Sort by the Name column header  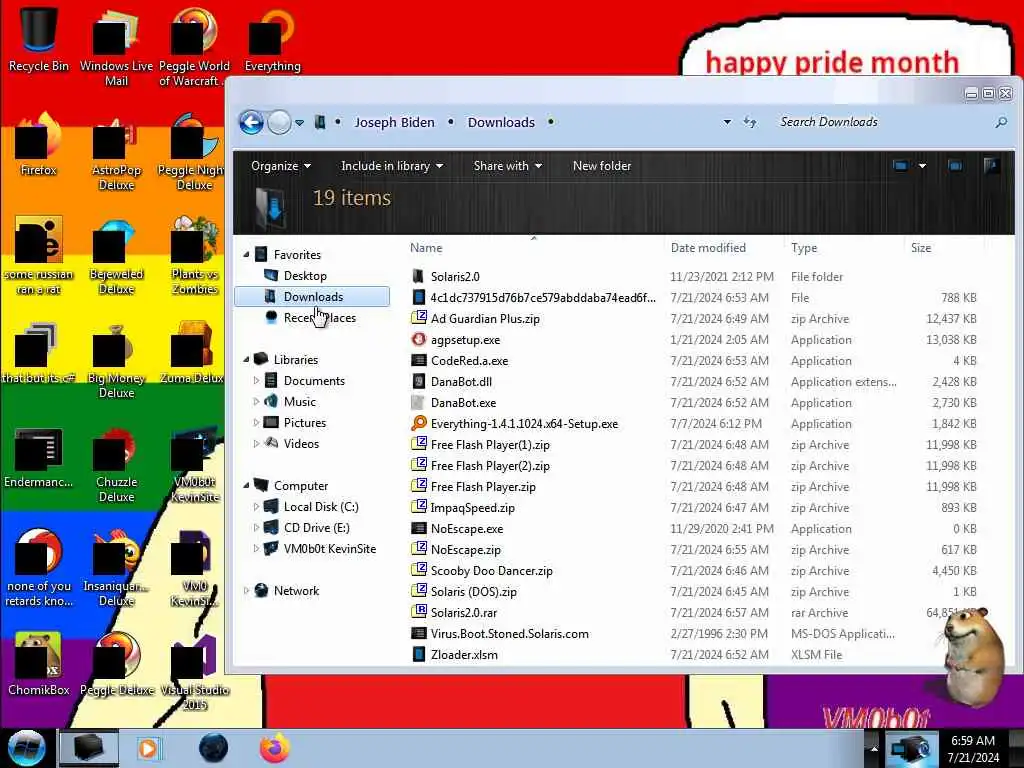point(426,248)
